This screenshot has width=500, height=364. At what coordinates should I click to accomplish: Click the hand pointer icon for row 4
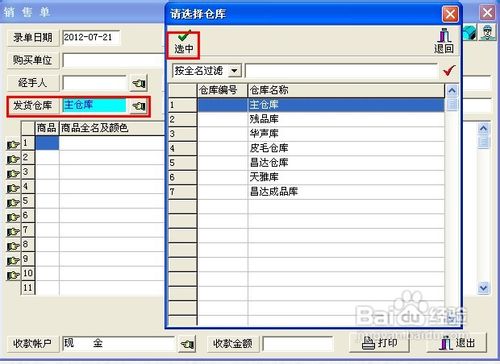13,188
